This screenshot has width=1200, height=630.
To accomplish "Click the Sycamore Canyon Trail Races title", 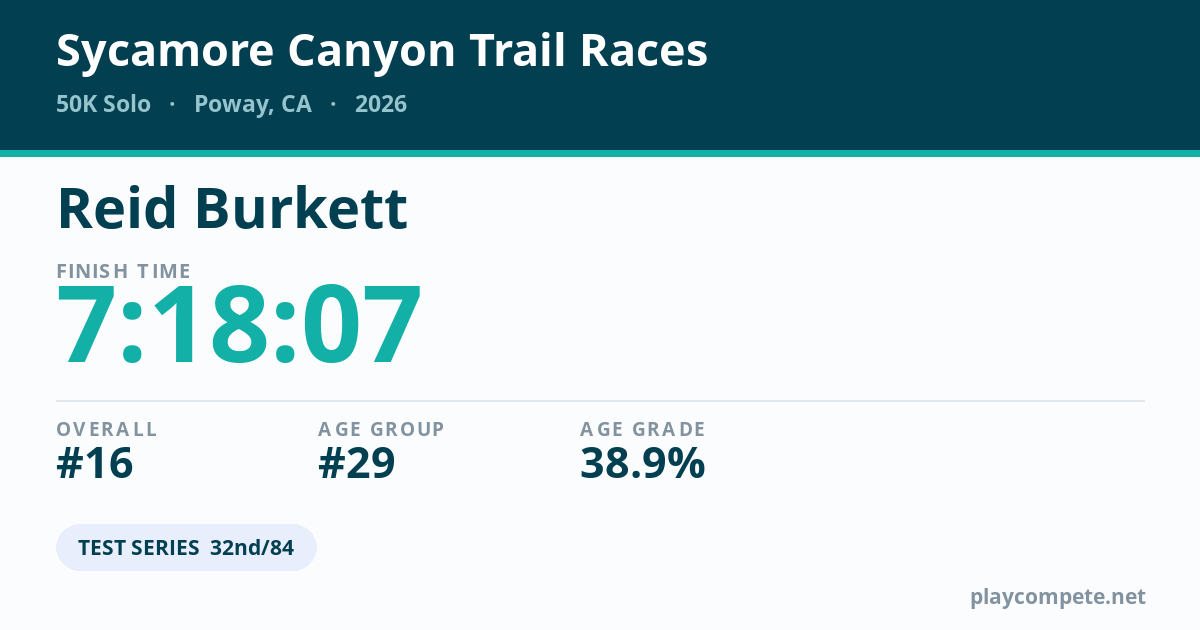I will coord(382,51).
